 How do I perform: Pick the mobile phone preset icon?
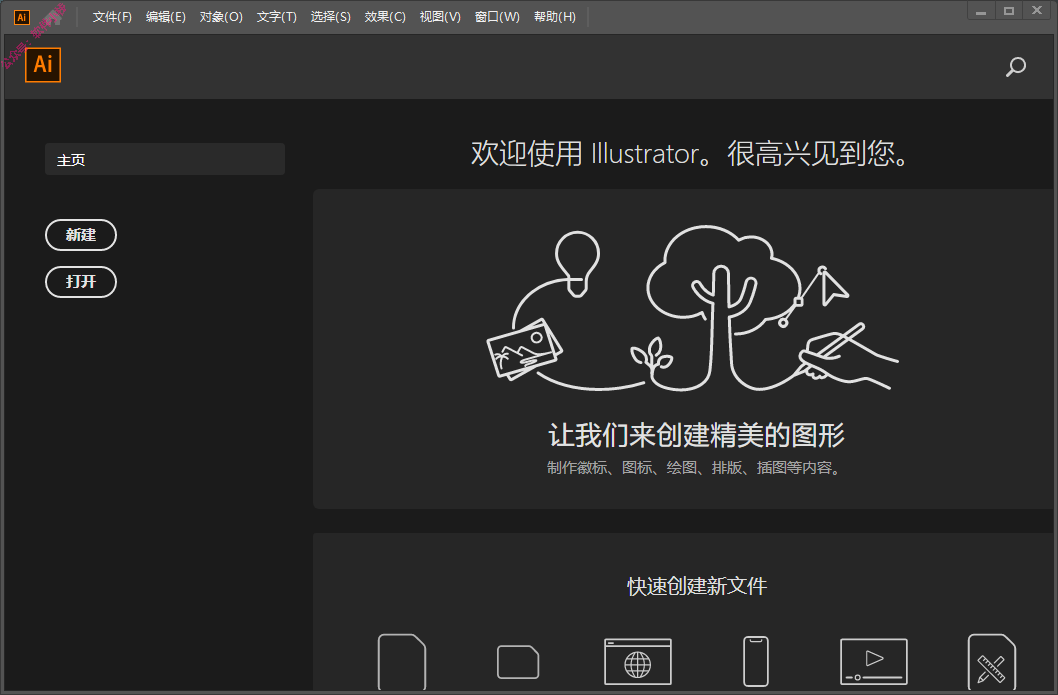756,661
